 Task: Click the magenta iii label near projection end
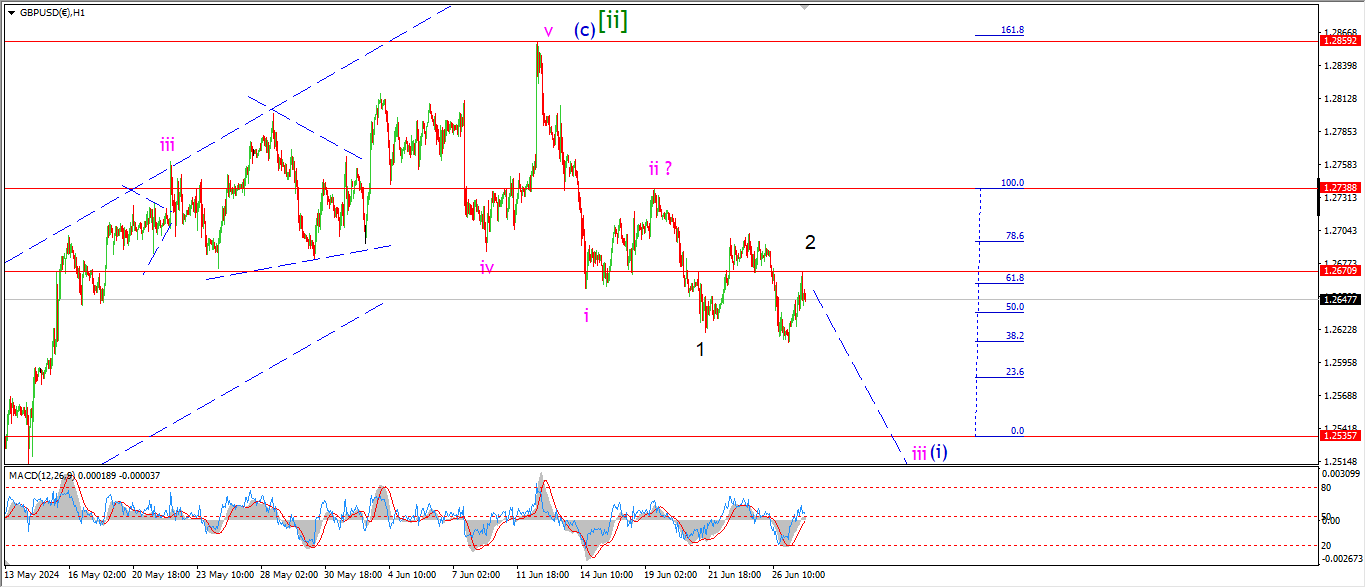click(917, 452)
